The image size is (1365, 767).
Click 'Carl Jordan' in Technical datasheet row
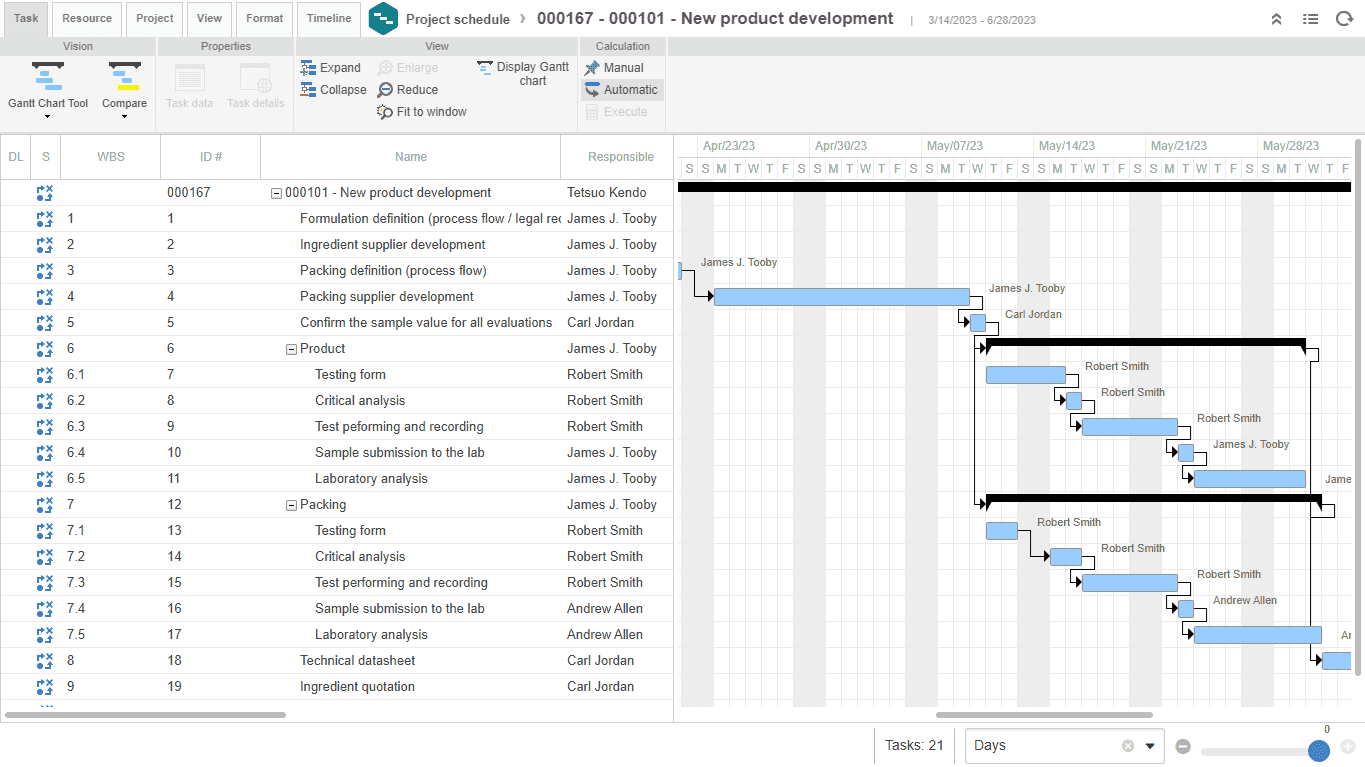[x=601, y=661]
